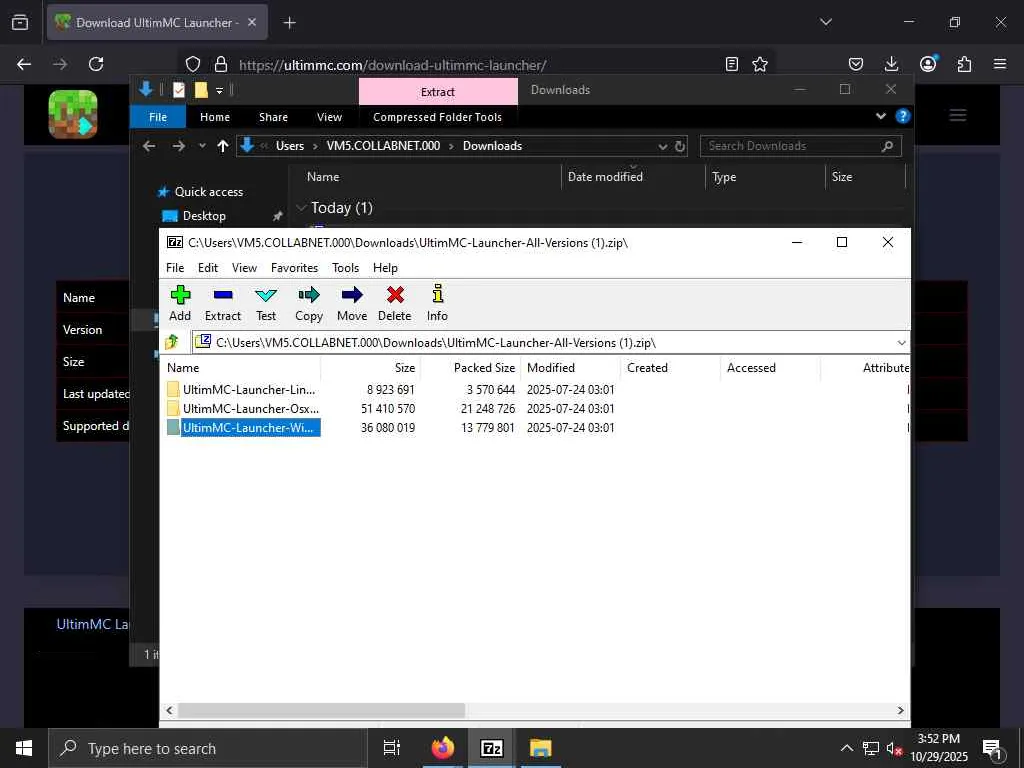Run Test on the archive

tap(266, 304)
